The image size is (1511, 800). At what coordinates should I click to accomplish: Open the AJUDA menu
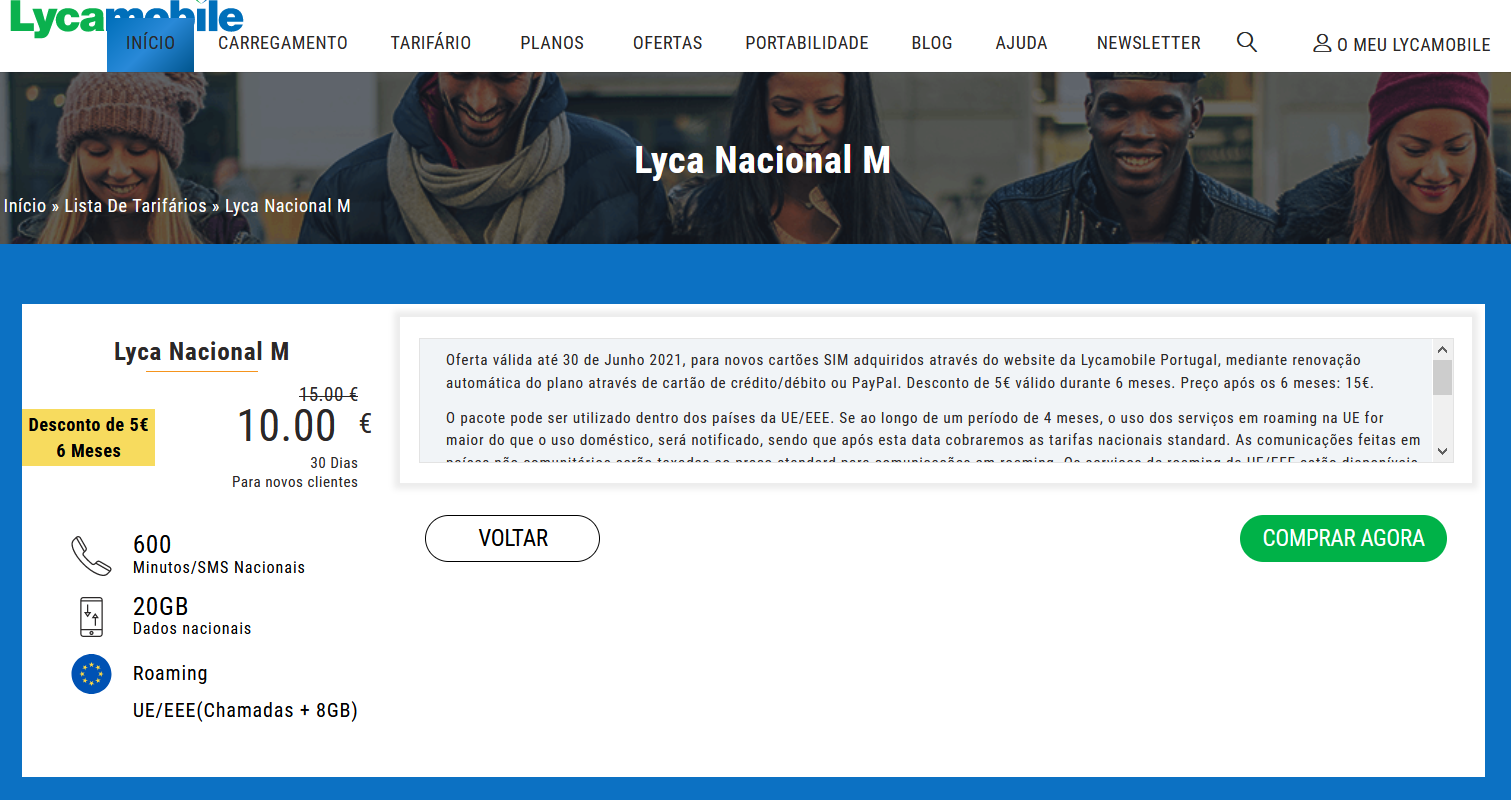click(x=1022, y=43)
